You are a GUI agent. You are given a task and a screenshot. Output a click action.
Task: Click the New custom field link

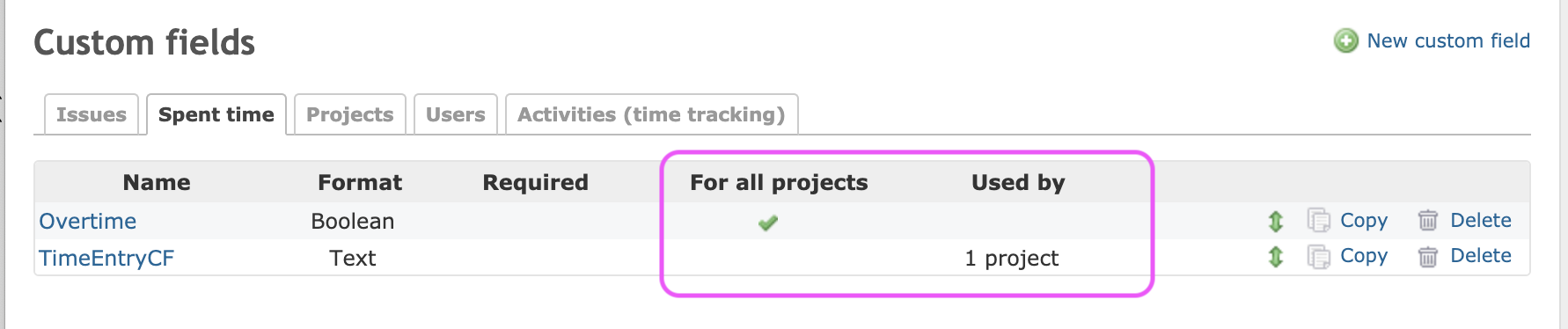1448,40
